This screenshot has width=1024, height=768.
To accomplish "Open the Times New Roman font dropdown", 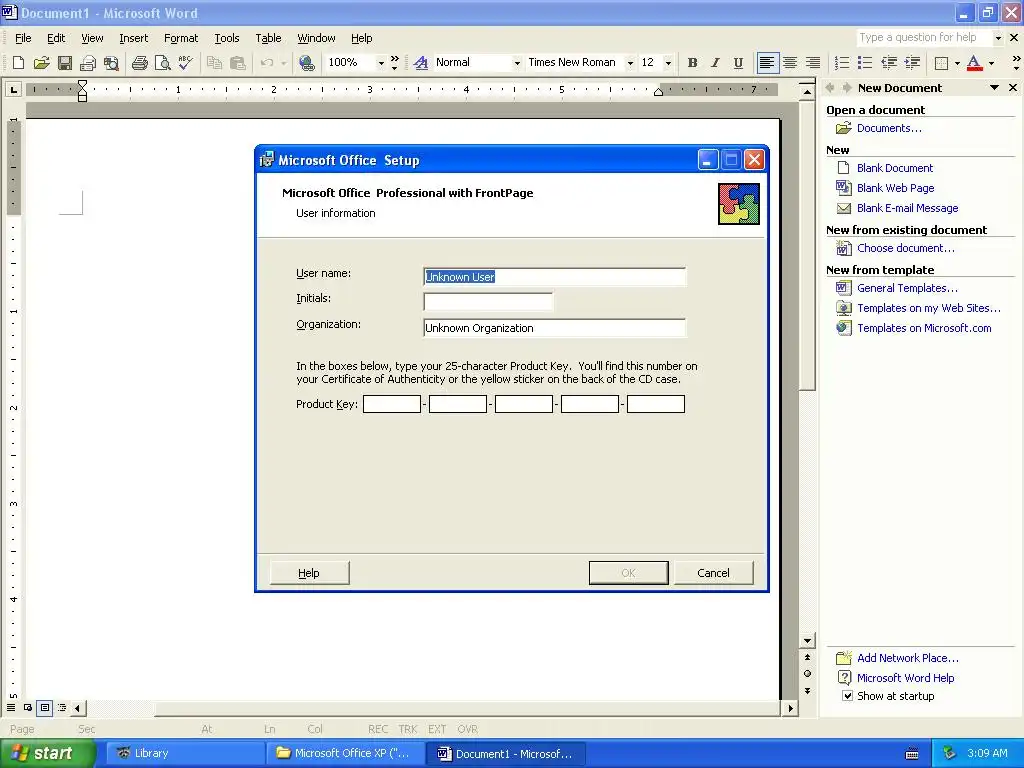I will (x=630, y=63).
